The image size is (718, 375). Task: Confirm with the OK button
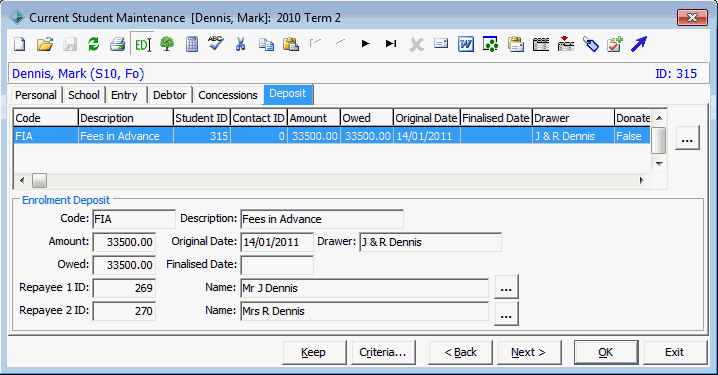[x=606, y=352]
